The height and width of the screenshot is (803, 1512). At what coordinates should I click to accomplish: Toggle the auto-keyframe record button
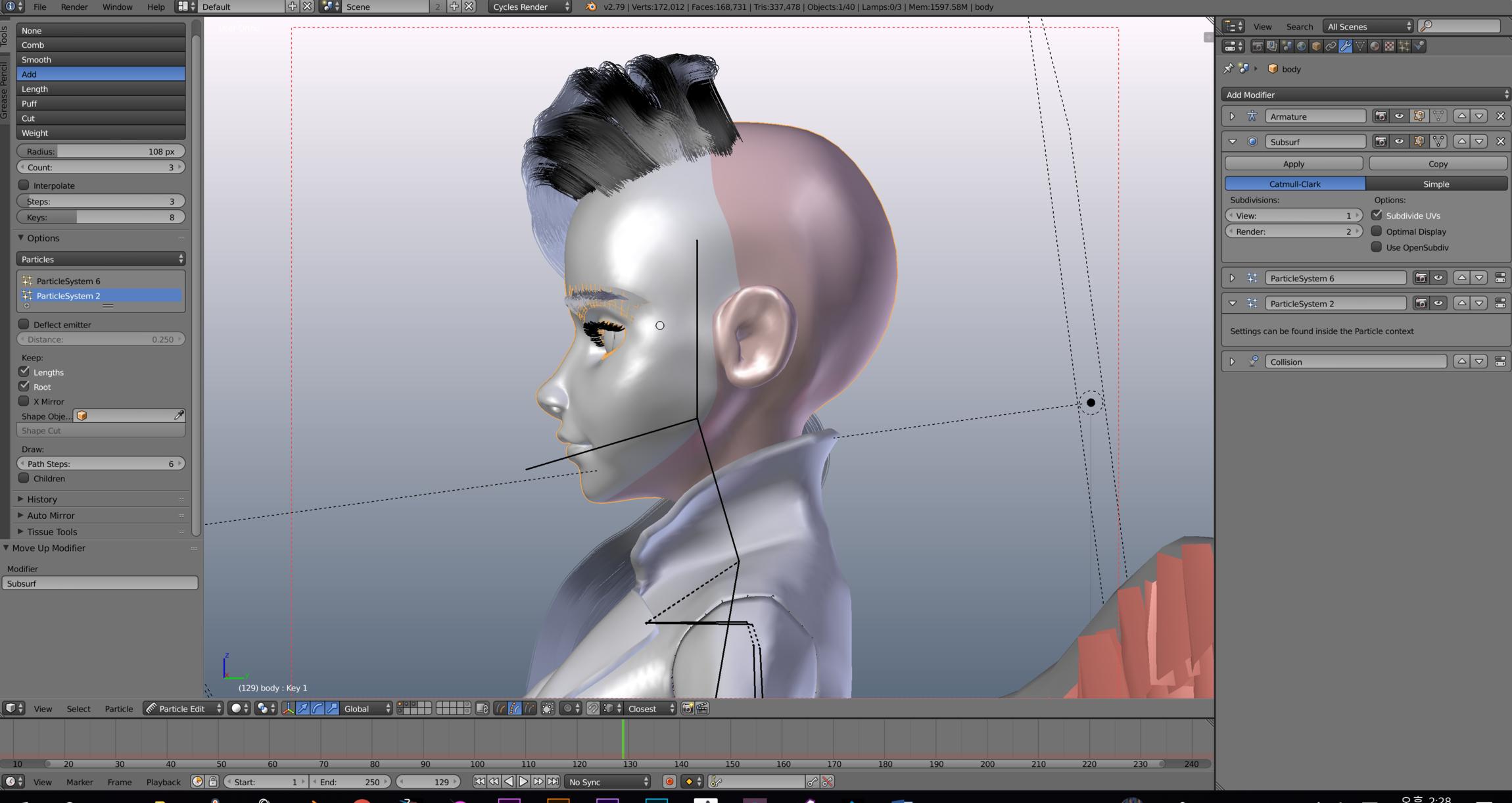tap(669, 782)
